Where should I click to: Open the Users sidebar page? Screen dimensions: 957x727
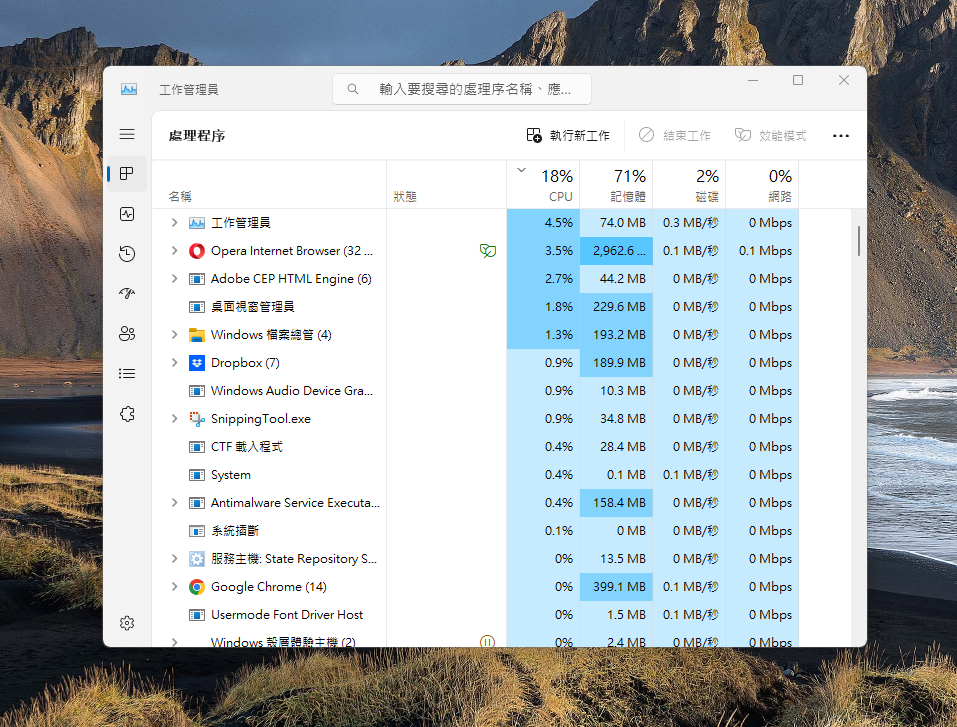(x=127, y=334)
